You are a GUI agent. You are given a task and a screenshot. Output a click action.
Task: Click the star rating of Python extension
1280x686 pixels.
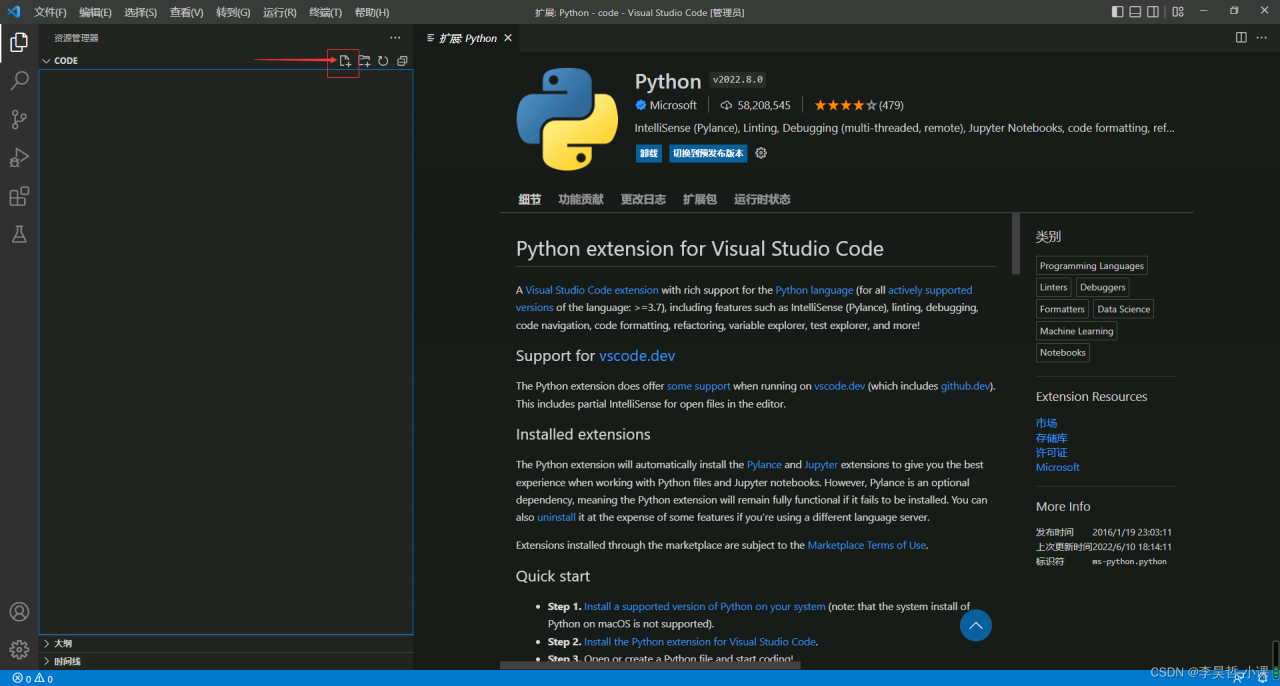point(845,105)
